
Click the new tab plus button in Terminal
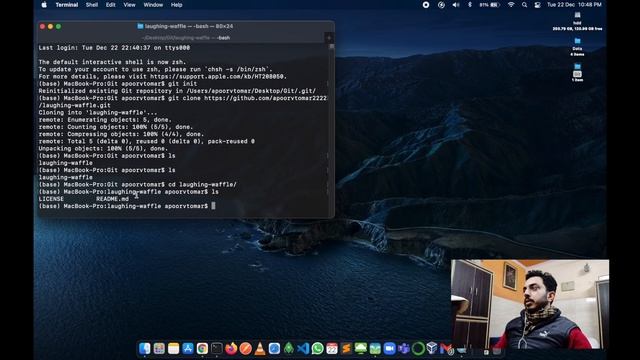[x=329, y=38]
